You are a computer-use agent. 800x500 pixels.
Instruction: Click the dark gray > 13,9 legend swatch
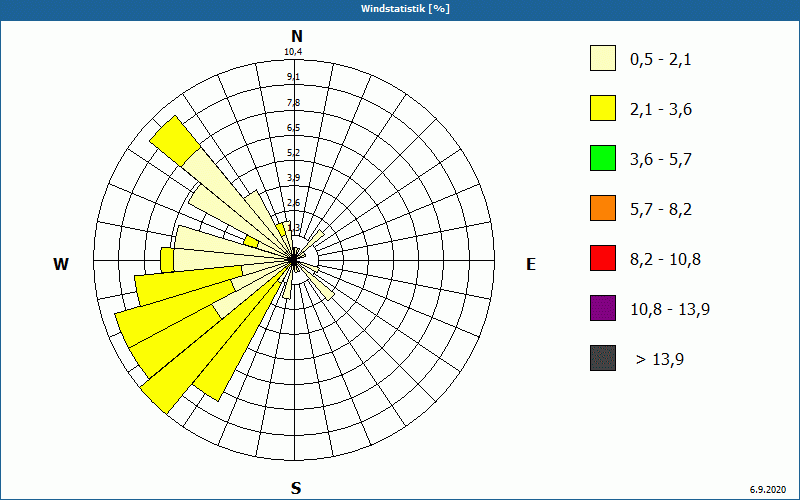603,358
